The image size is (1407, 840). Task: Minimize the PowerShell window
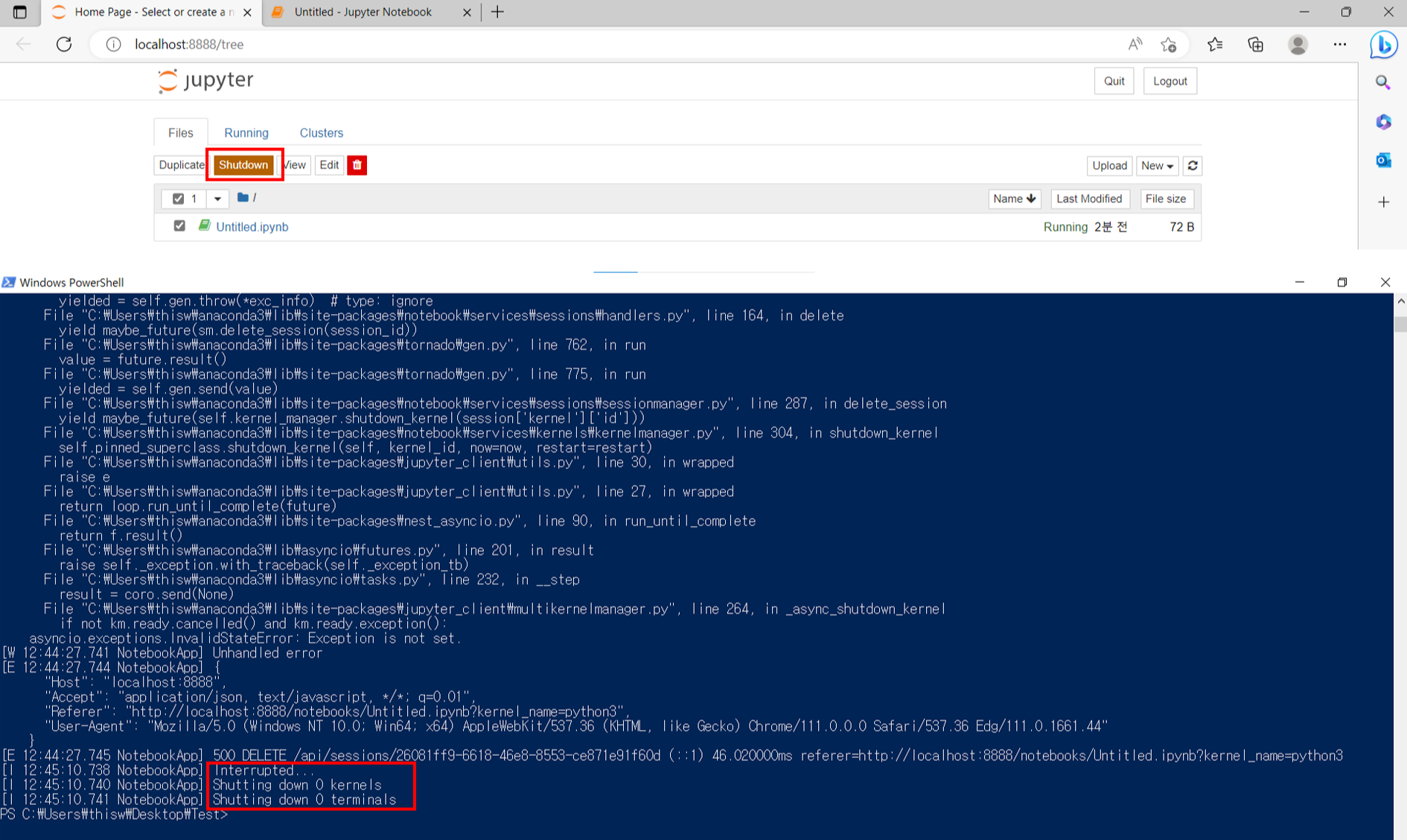point(1300,282)
